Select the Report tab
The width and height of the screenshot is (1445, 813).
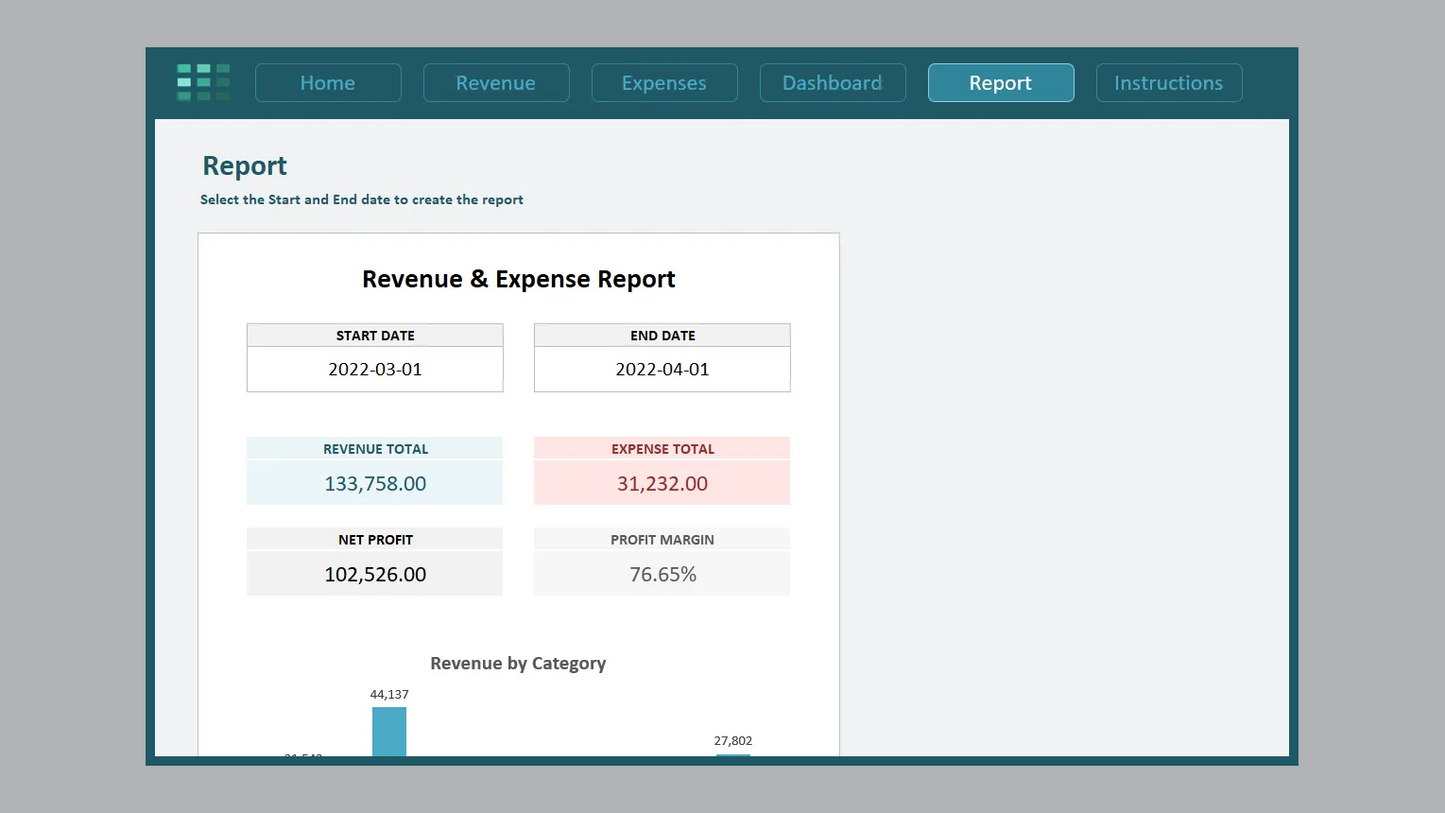click(x=1000, y=82)
